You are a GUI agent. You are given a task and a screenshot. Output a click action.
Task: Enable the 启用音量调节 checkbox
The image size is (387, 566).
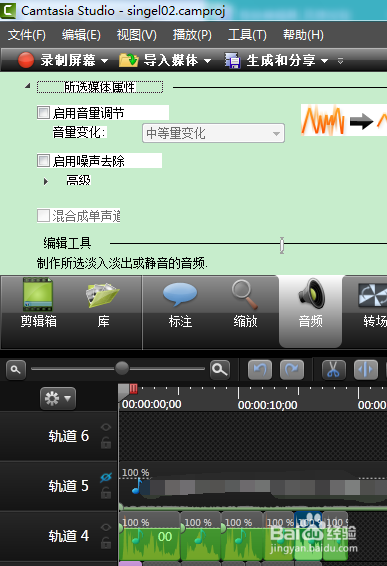pos(43,112)
